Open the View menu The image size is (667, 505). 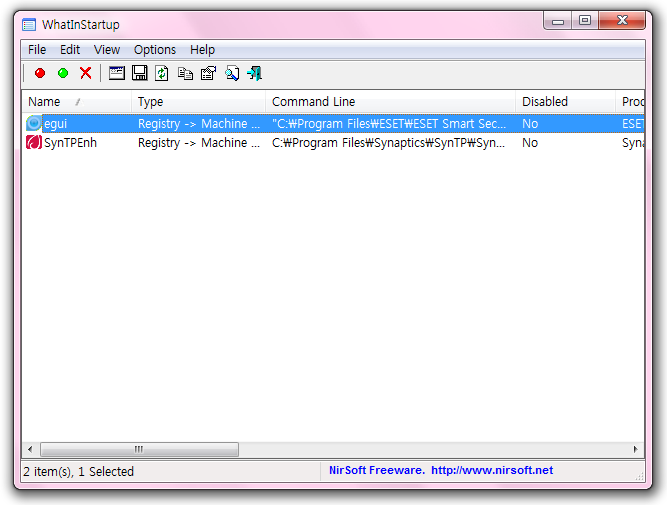(x=107, y=50)
